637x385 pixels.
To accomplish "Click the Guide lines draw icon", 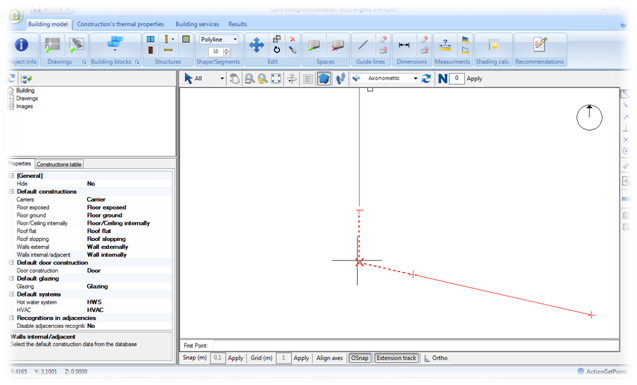I will [363, 45].
